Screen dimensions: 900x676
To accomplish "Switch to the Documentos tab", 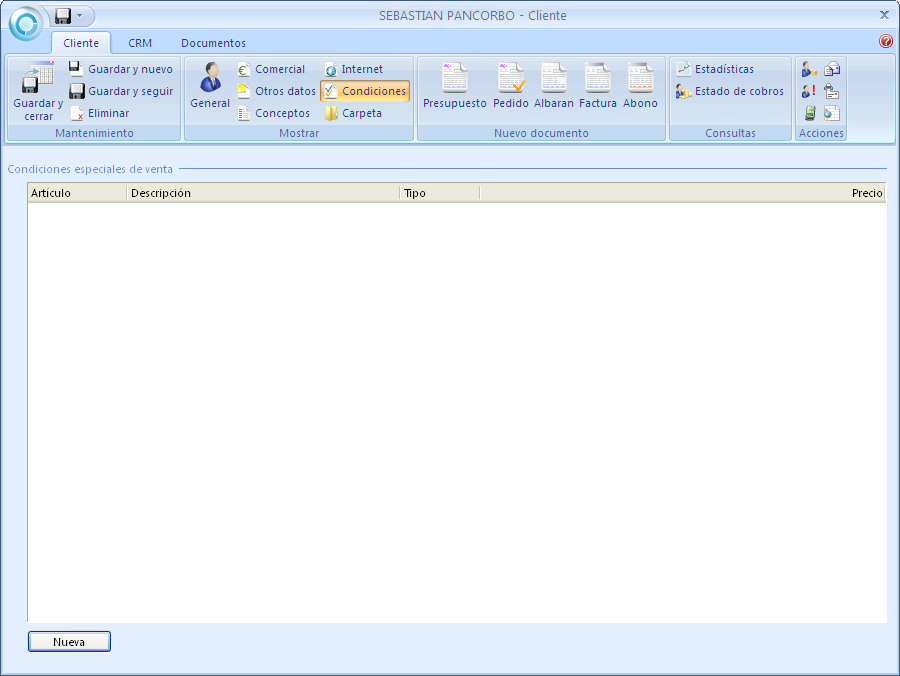I will coord(213,44).
